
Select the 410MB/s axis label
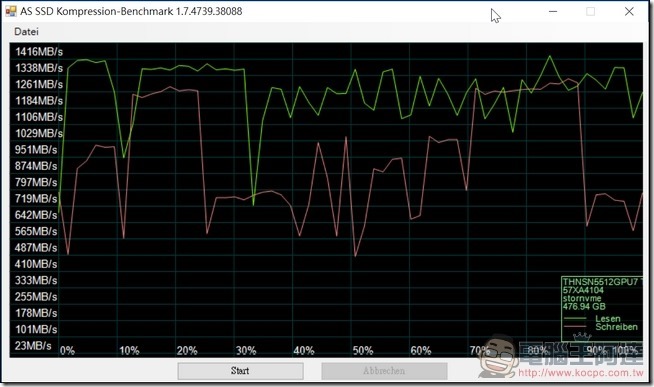[x=36, y=264]
